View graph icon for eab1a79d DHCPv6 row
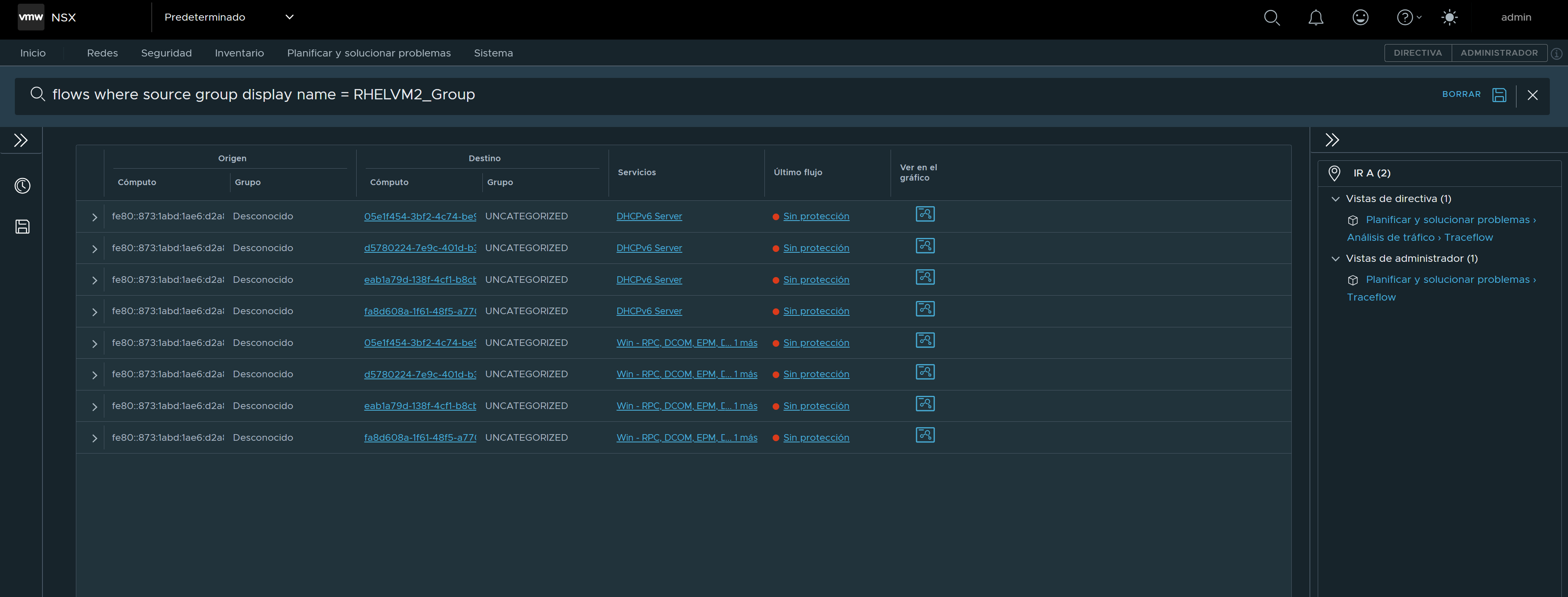Viewport: 1568px width, 597px height. point(925,277)
